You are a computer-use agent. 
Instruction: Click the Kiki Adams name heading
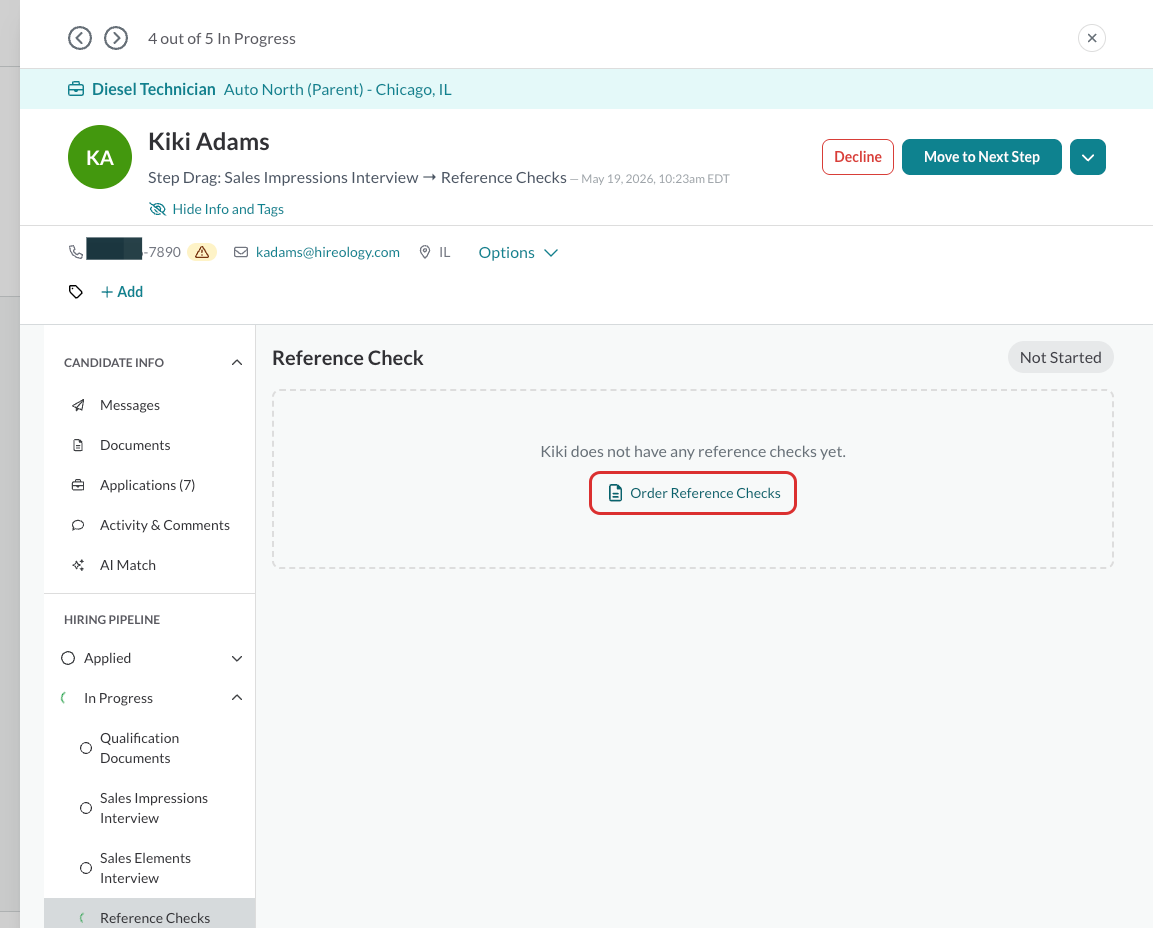point(209,142)
